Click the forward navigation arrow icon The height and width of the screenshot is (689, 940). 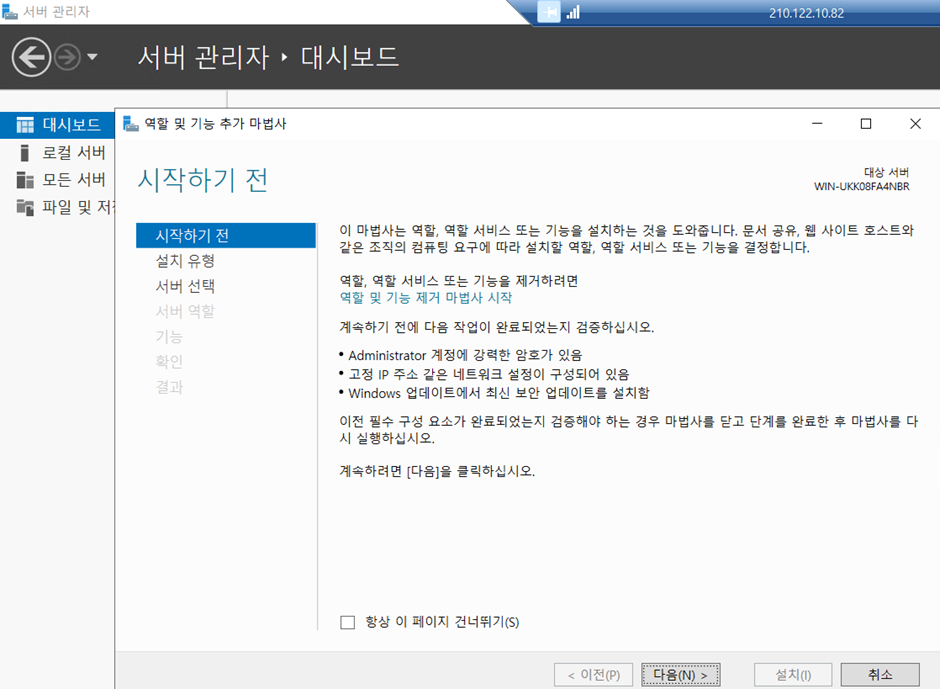(67, 57)
